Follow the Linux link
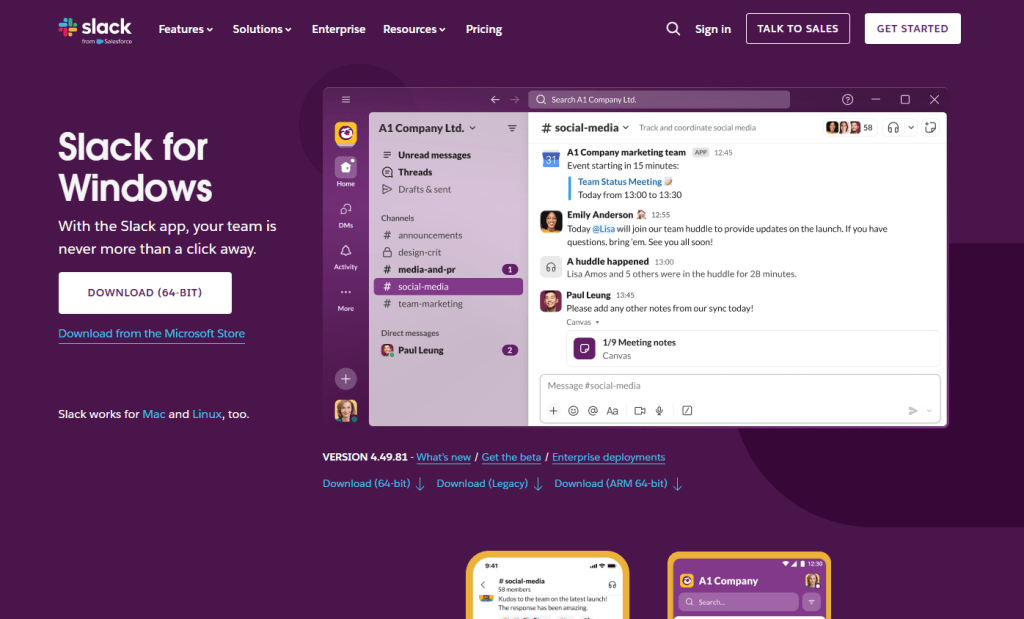The width and height of the screenshot is (1024, 619). (207, 414)
